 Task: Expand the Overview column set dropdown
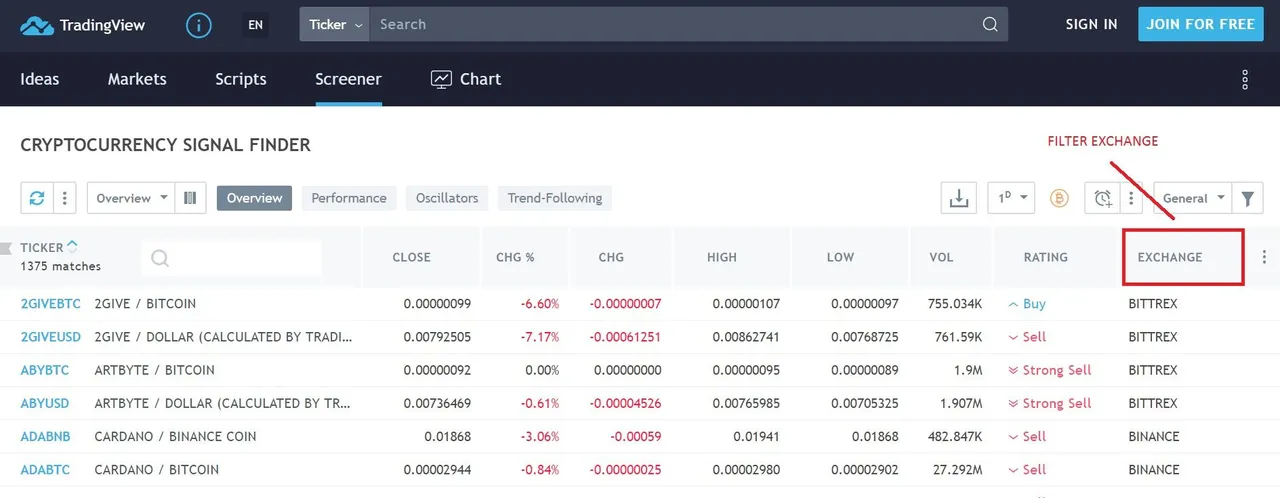point(131,198)
